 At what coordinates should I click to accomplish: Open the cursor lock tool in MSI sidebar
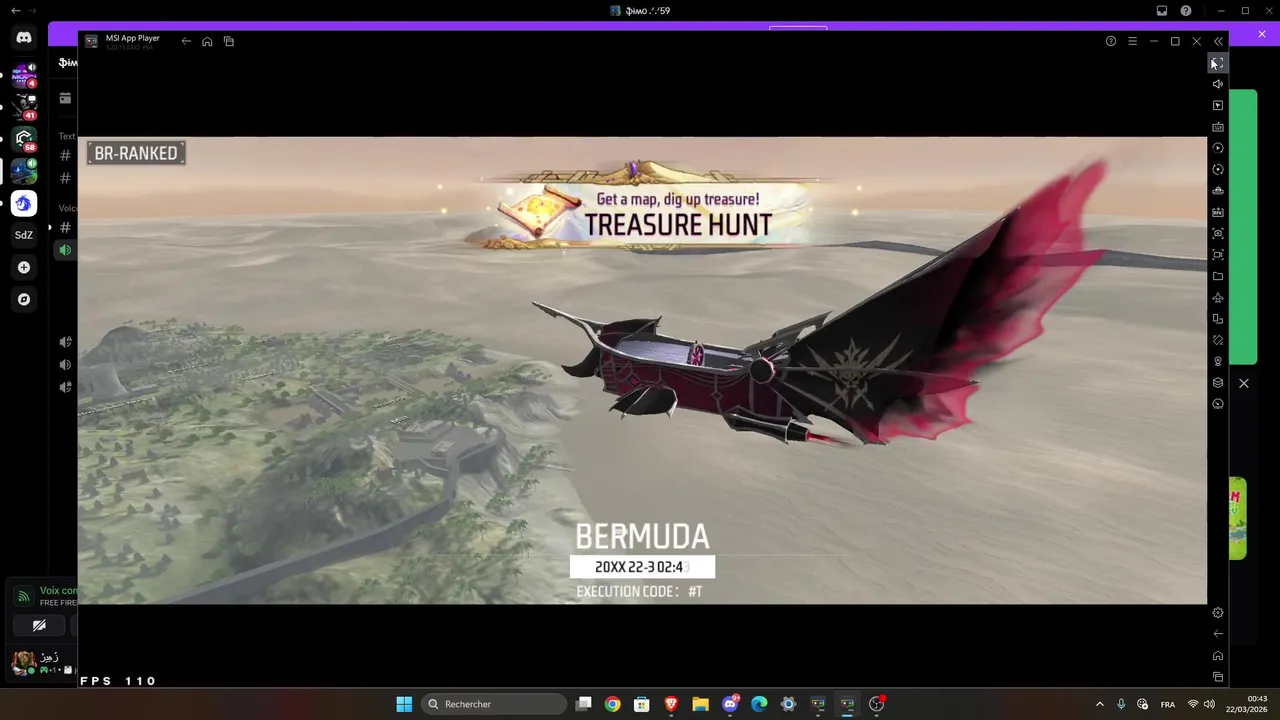tap(1217, 105)
